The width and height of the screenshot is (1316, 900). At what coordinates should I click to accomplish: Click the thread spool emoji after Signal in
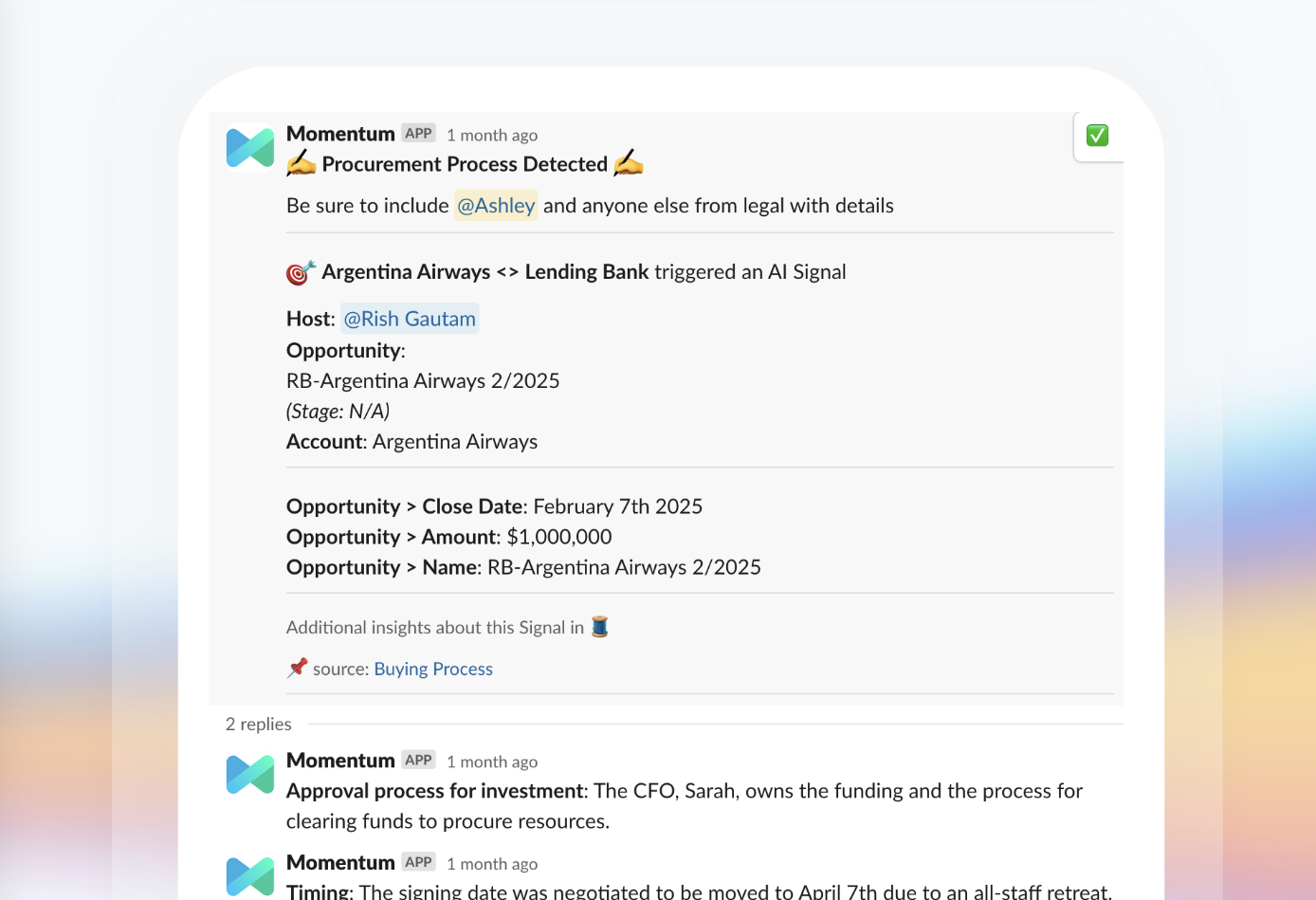[599, 627]
